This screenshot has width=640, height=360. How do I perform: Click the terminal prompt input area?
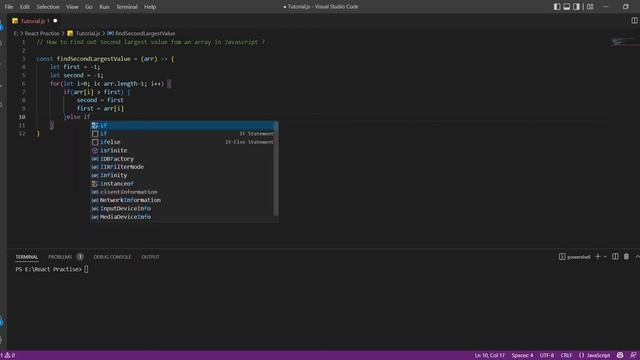[86, 269]
